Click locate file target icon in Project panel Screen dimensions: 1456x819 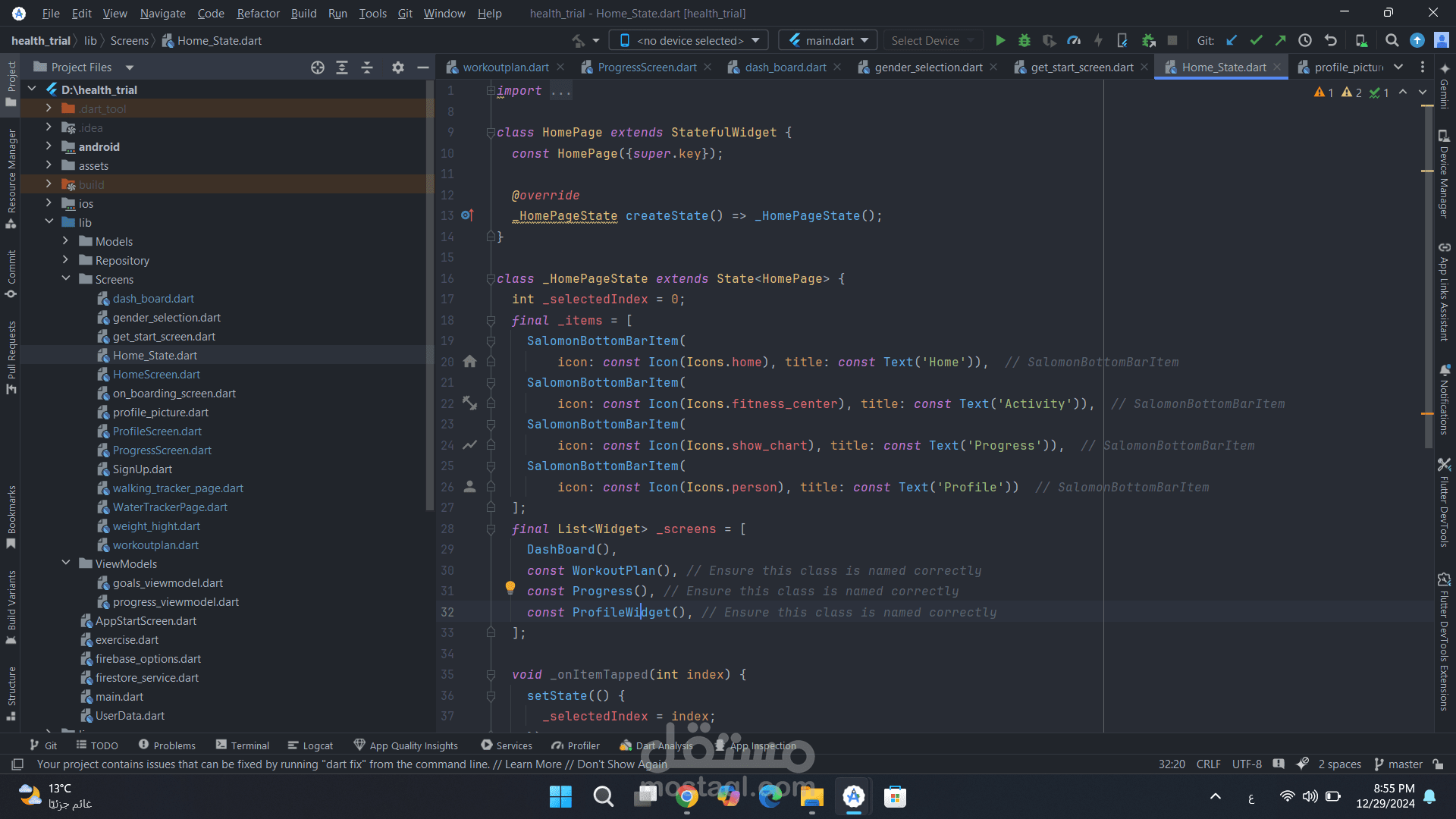click(x=318, y=67)
